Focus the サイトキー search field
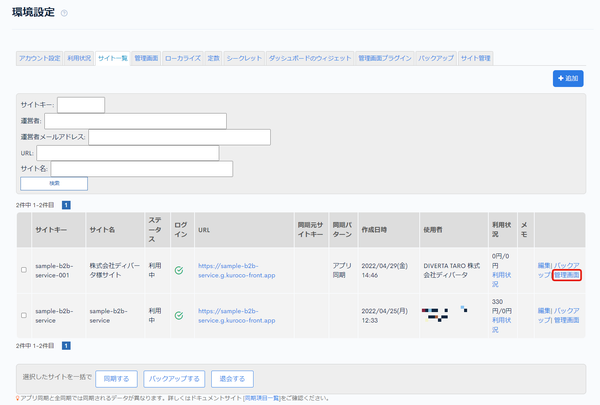This screenshot has width=600, height=405. point(81,105)
